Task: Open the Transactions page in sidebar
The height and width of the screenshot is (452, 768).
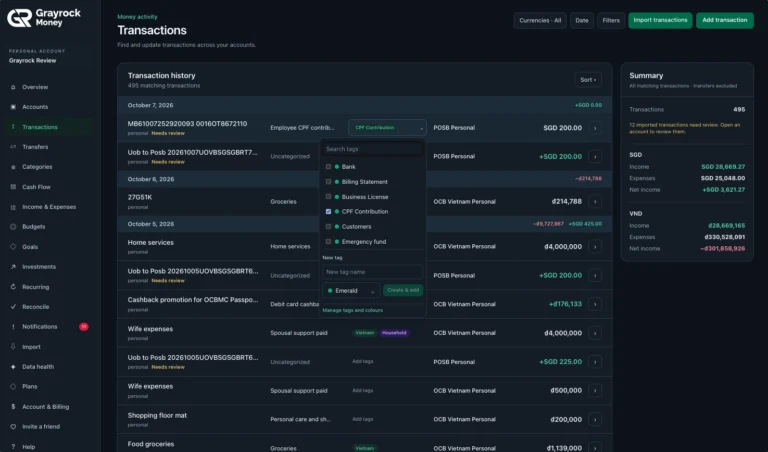Action: [49, 127]
